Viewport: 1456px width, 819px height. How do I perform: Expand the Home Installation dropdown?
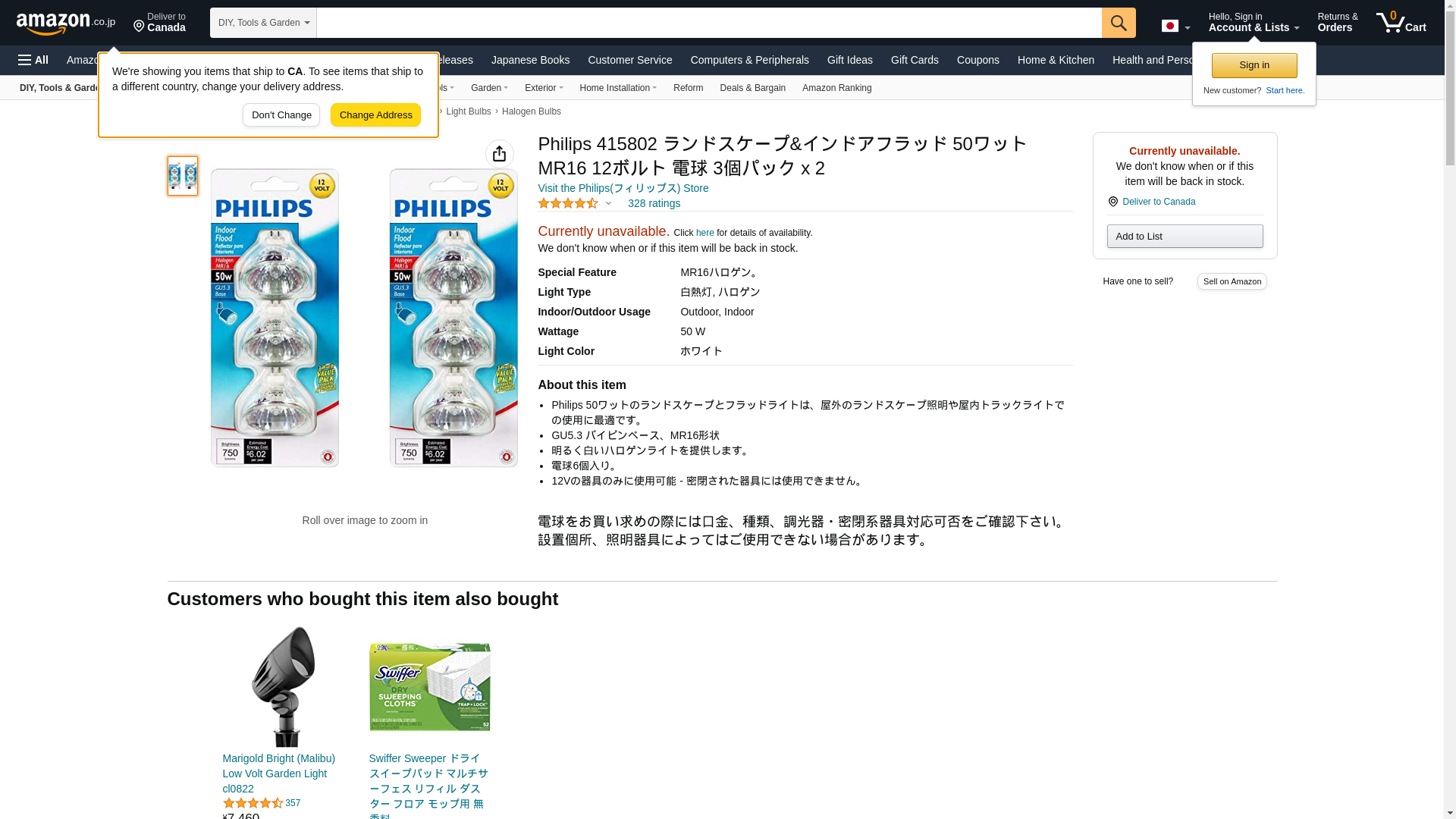(618, 88)
